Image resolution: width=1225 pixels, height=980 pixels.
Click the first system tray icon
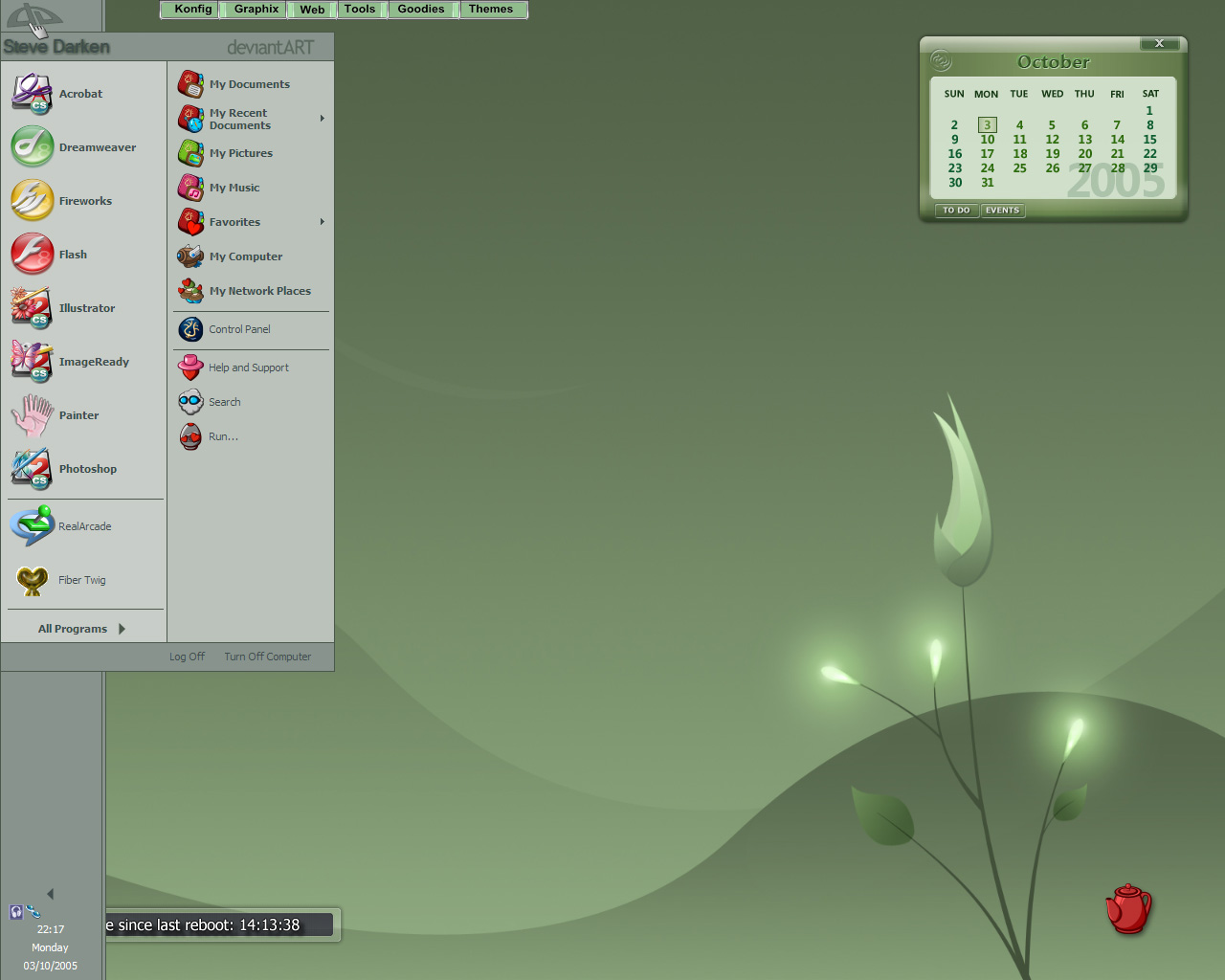[x=16, y=912]
